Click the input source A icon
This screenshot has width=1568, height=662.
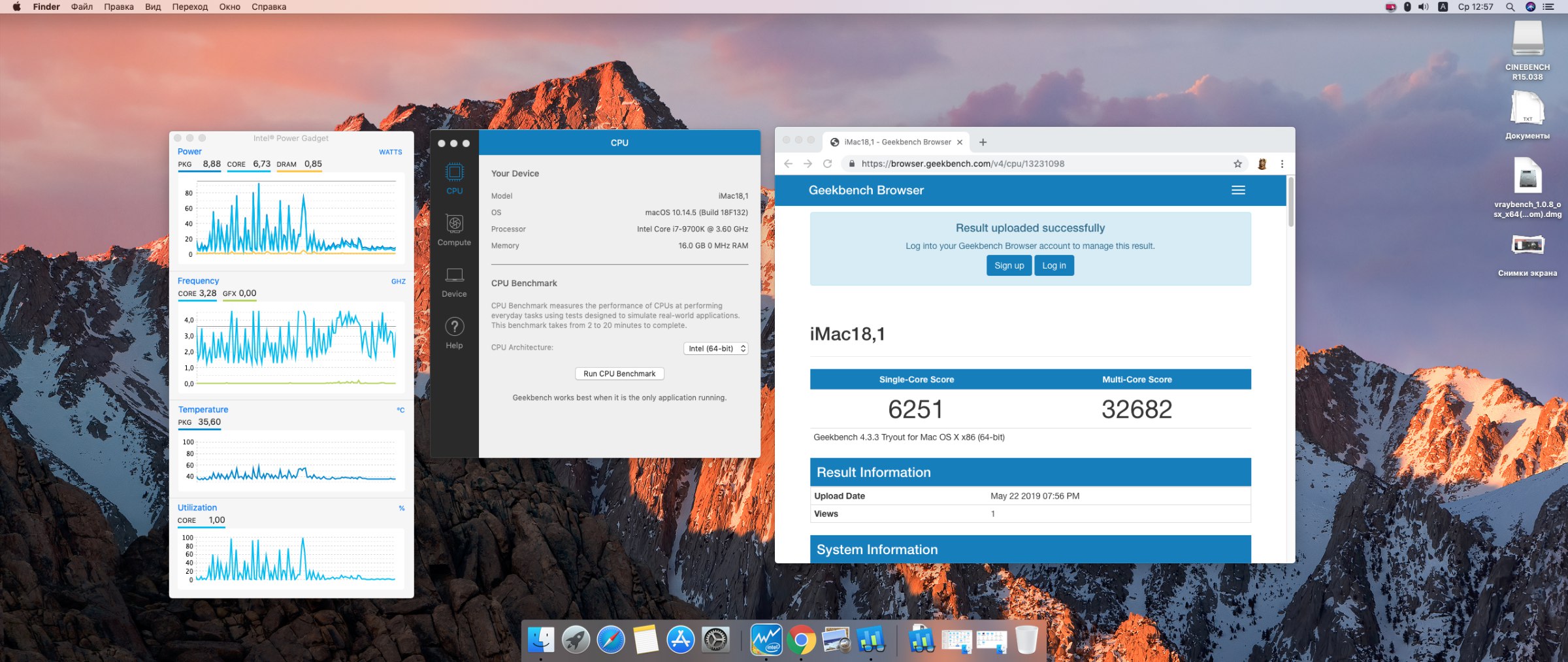1443,7
